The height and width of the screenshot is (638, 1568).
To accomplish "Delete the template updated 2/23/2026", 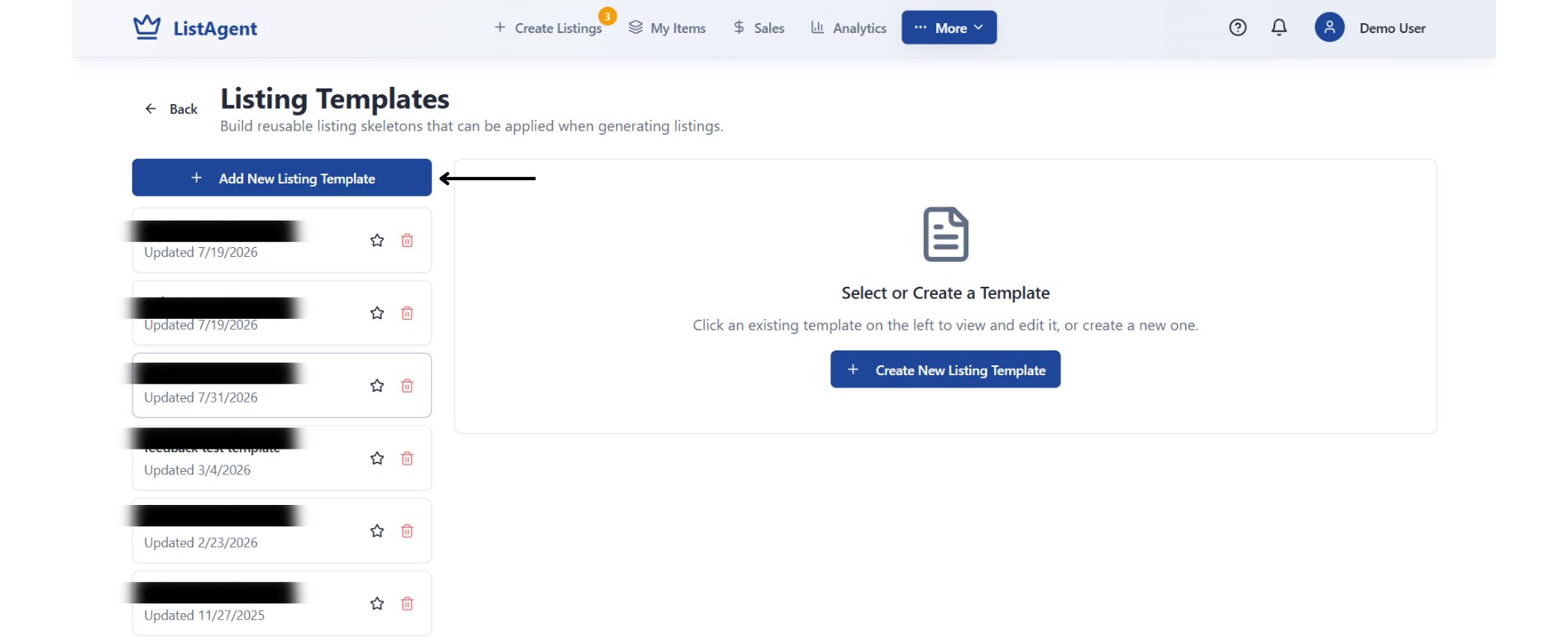I will (x=407, y=531).
